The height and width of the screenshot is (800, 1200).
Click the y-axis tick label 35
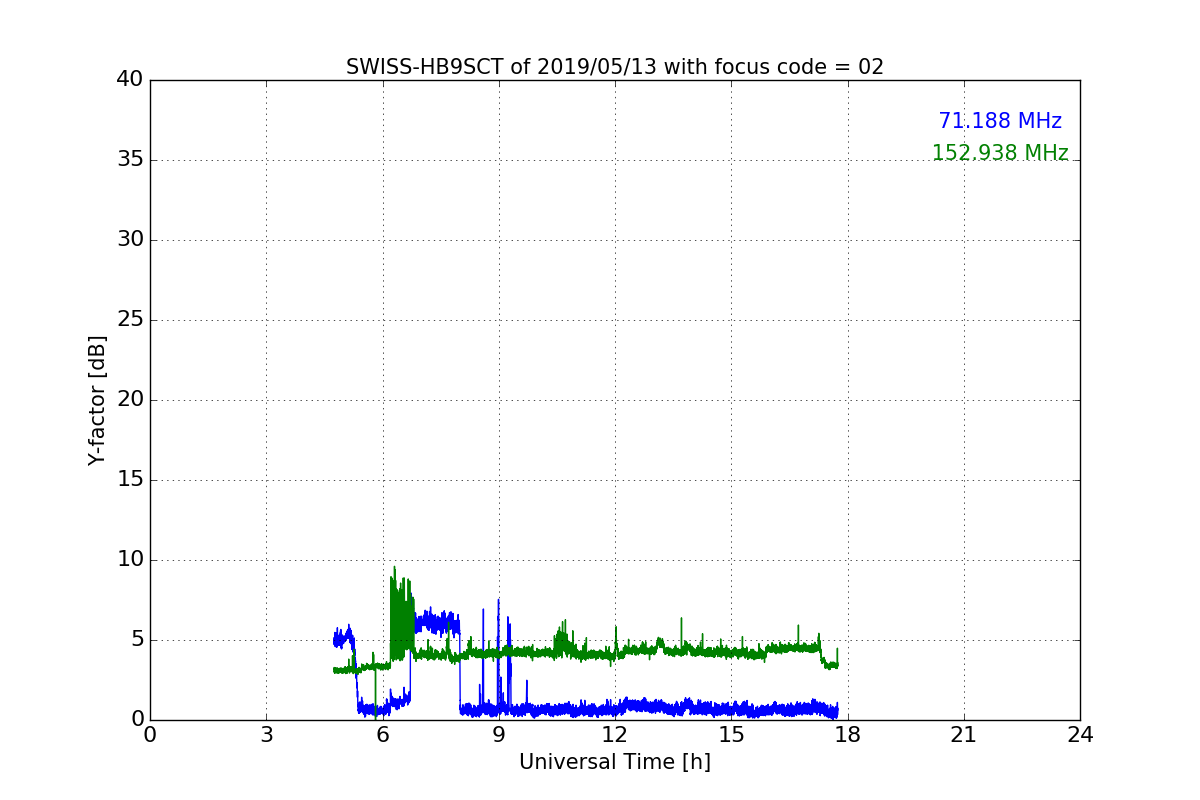click(x=129, y=160)
